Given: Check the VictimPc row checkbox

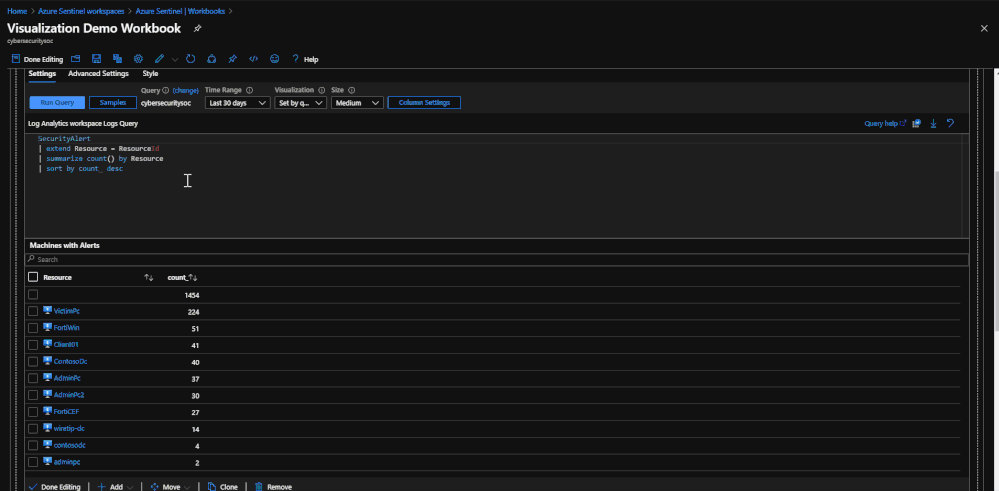Looking at the screenshot, I should click(x=33, y=311).
